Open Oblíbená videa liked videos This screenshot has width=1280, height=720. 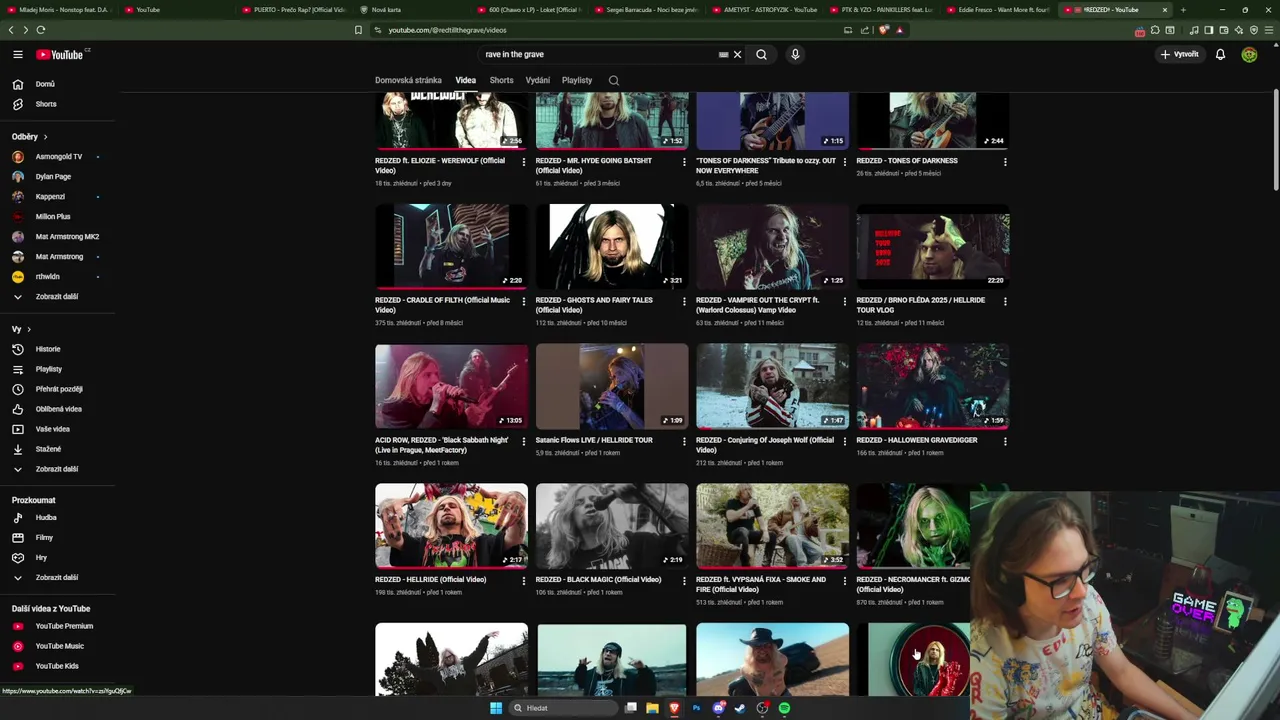click(57, 409)
